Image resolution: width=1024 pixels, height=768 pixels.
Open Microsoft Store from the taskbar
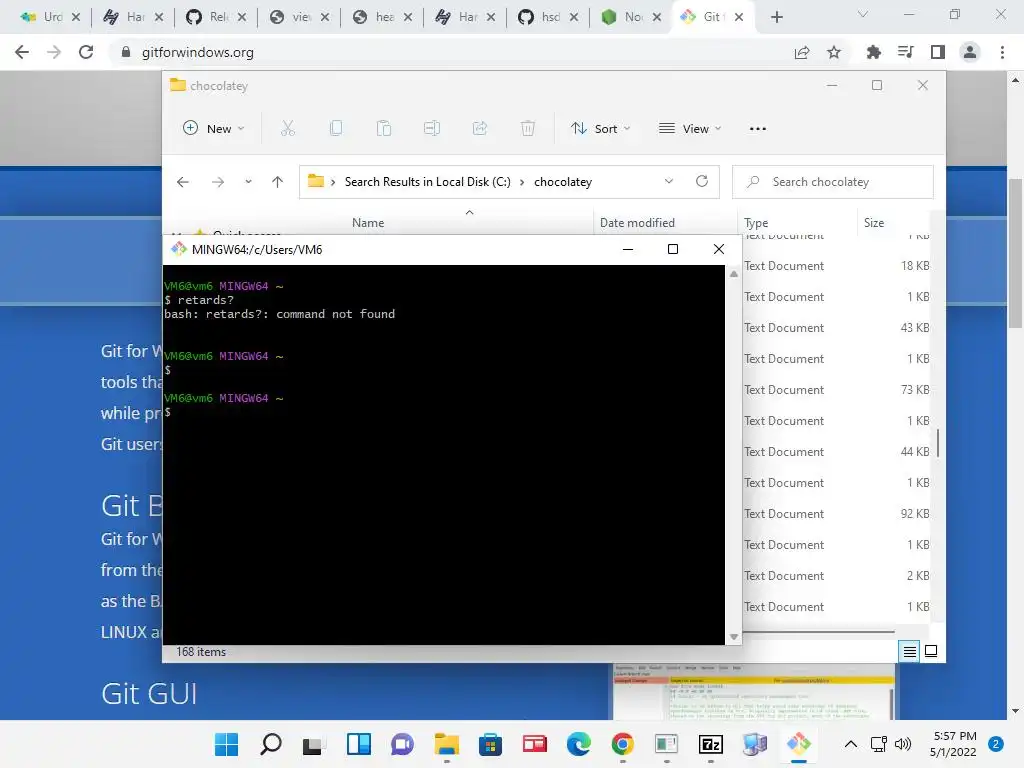point(490,744)
